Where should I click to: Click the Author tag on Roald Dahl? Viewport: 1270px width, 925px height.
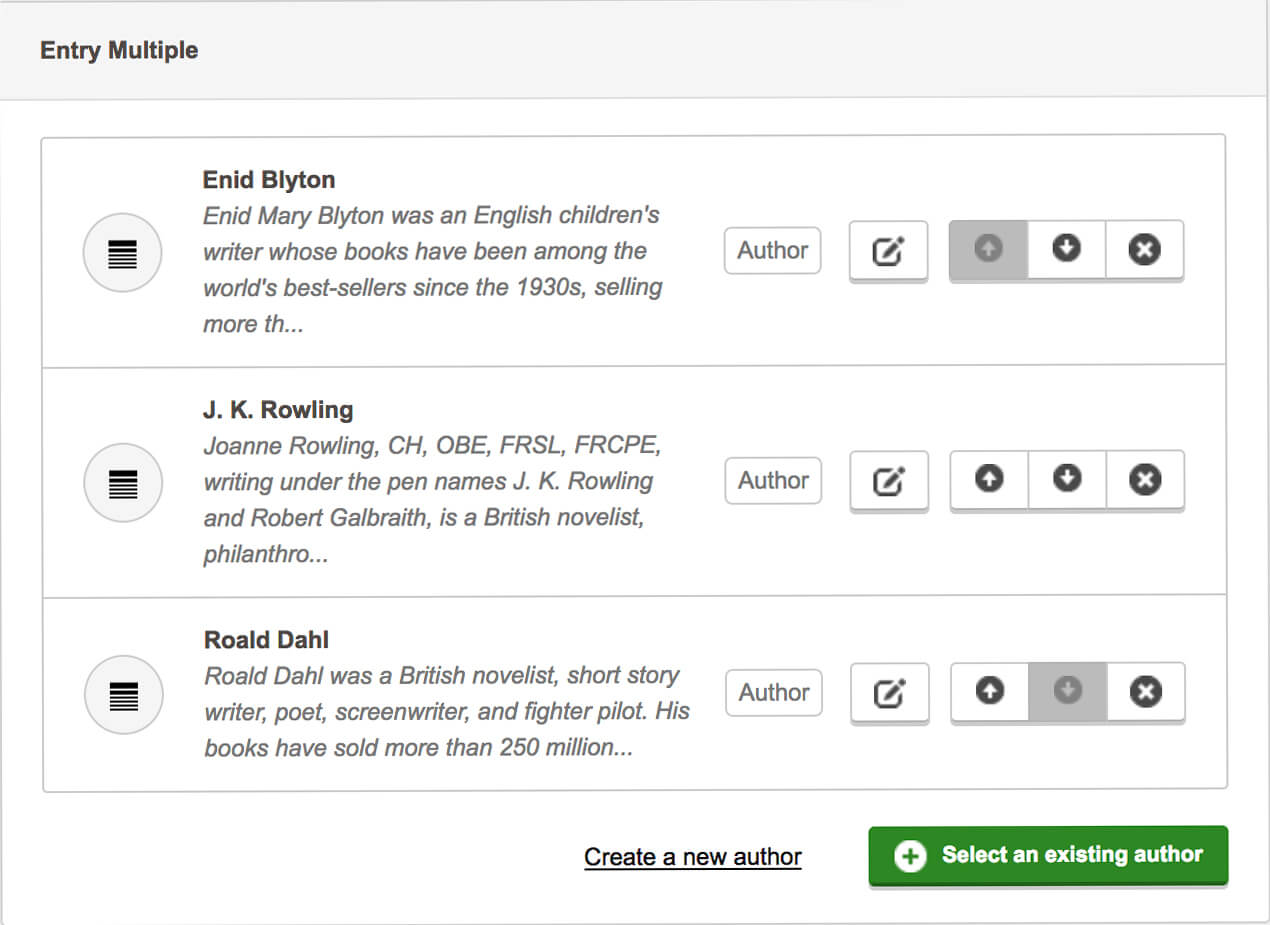(x=773, y=692)
